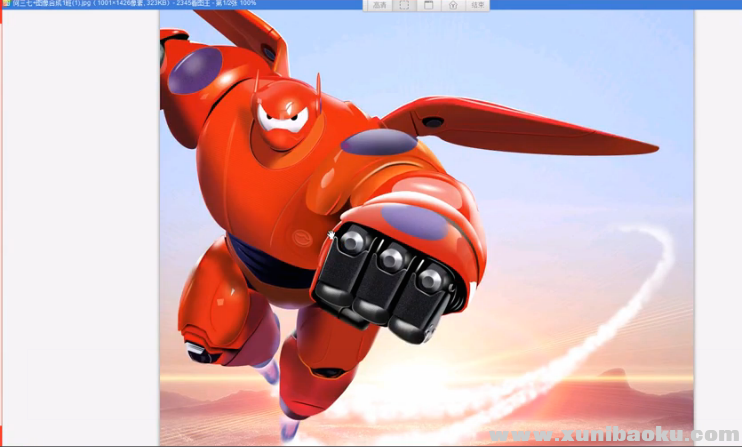742x447 pixels.
Task: Click the 高清 (HD) button in floating toolbar
Action: tap(379, 5)
